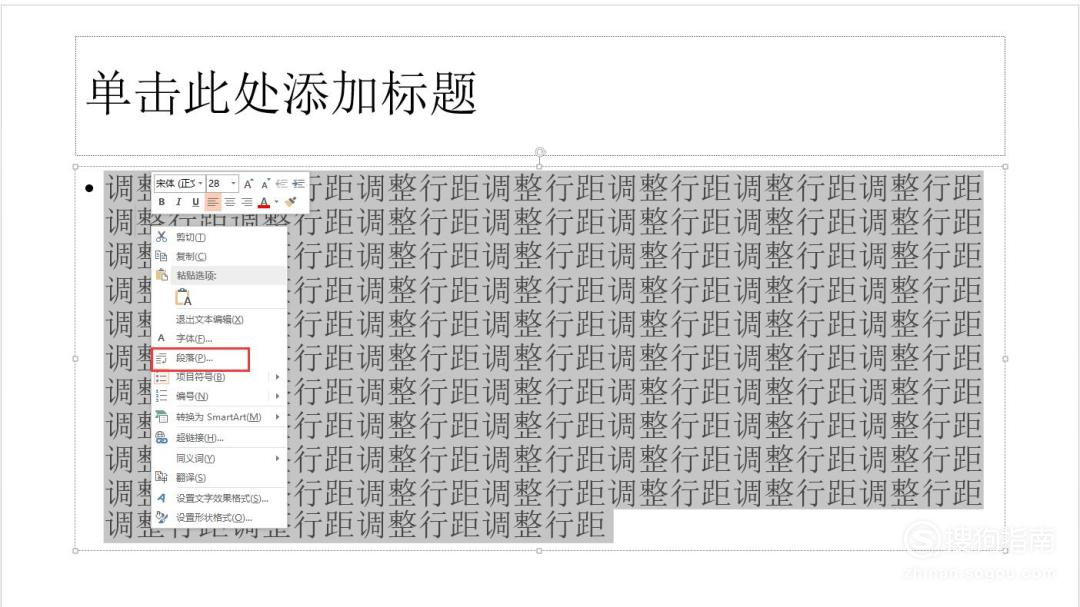The height and width of the screenshot is (607, 1080).
Task: Click the copy pages icon
Action: coord(161,256)
